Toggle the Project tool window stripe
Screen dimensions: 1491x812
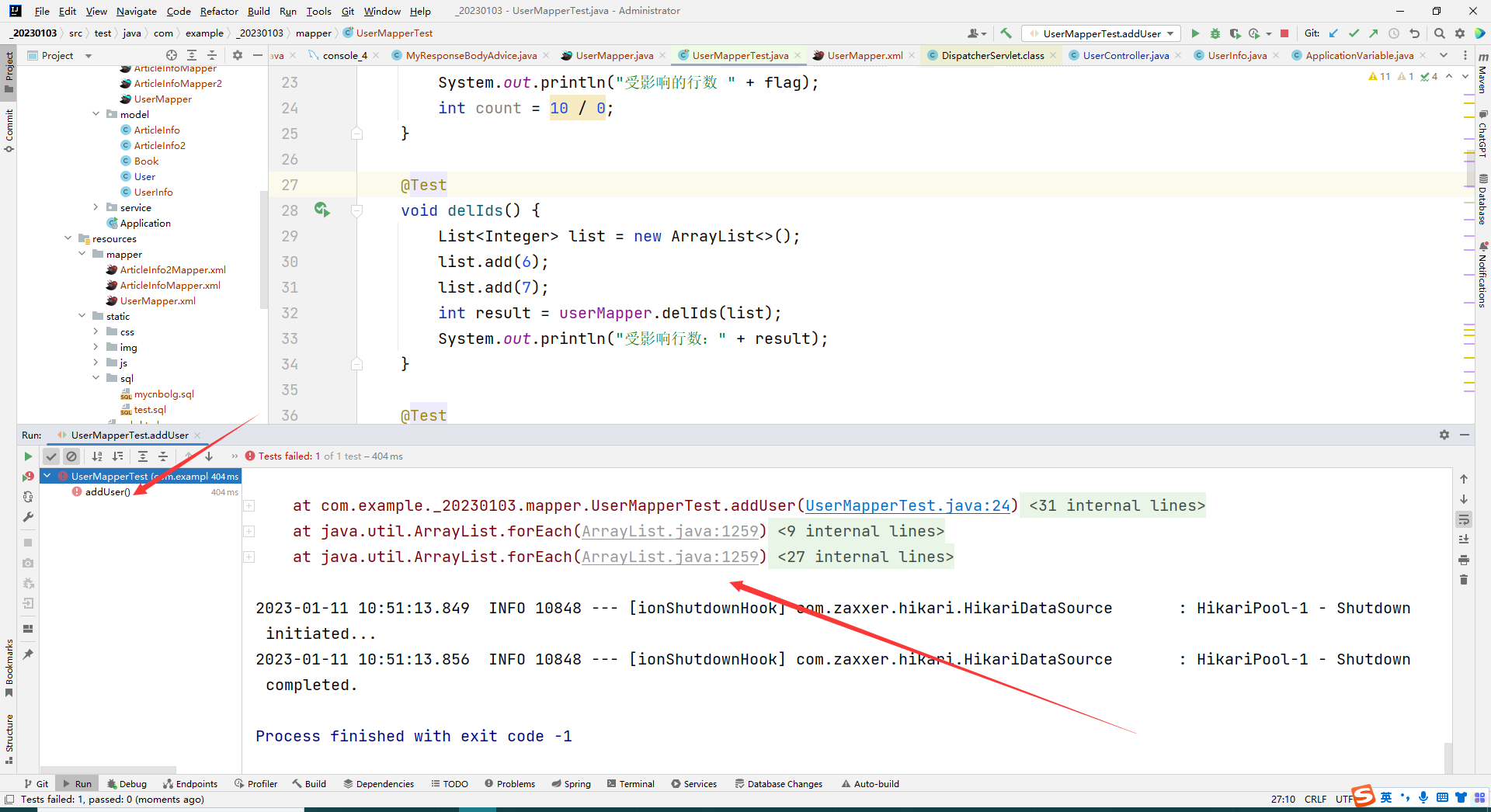coord(9,72)
